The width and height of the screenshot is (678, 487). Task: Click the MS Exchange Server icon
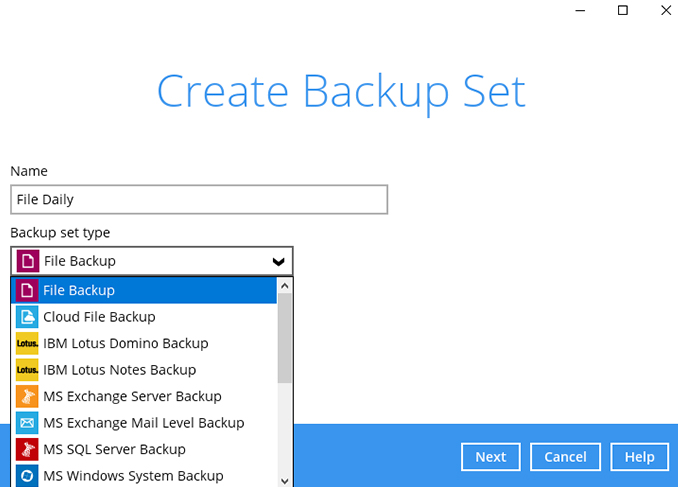(27, 396)
